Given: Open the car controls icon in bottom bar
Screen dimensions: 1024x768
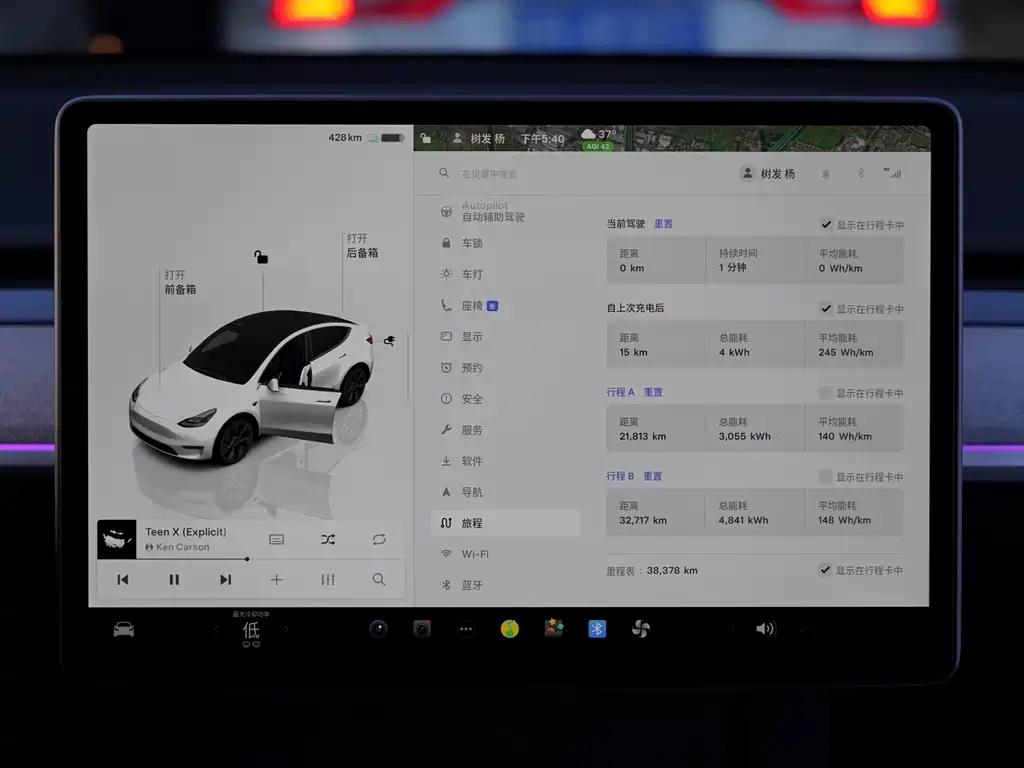Looking at the screenshot, I should pos(124,629).
